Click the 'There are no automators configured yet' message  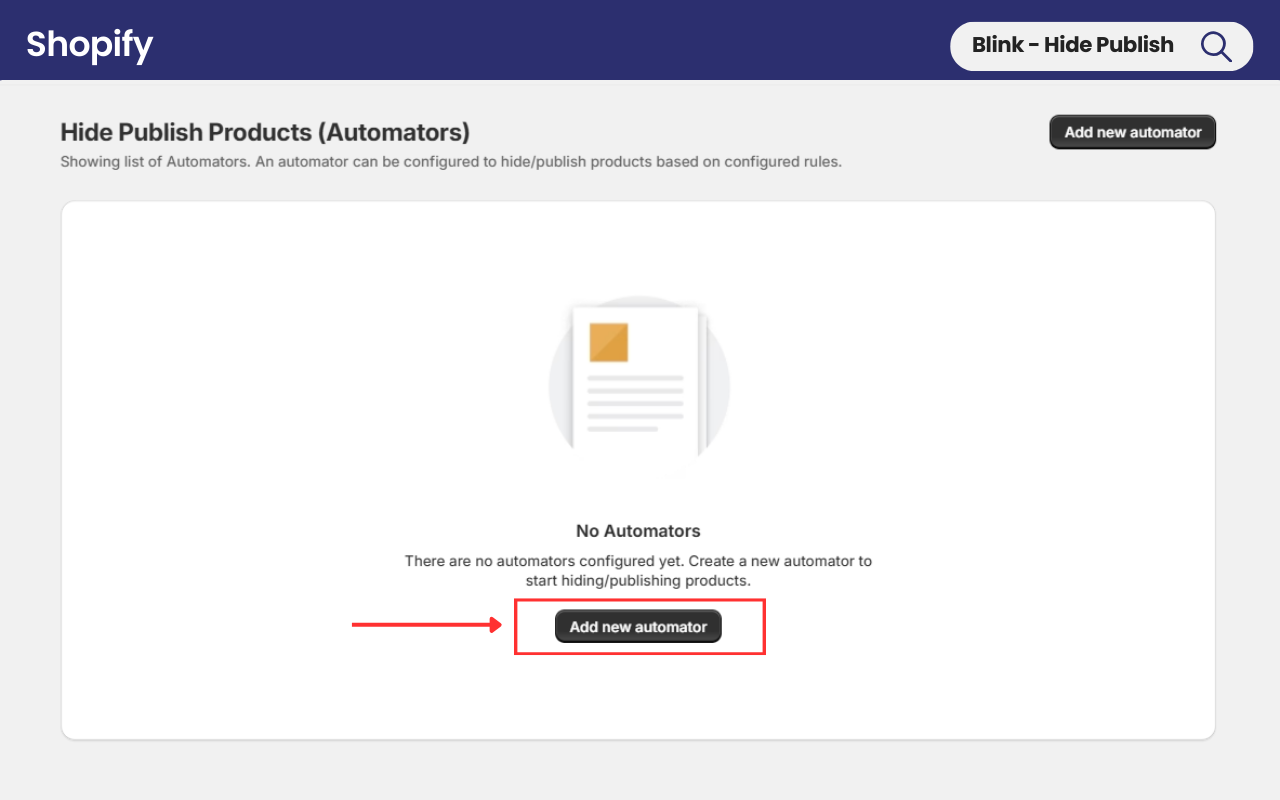click(638, 561)
